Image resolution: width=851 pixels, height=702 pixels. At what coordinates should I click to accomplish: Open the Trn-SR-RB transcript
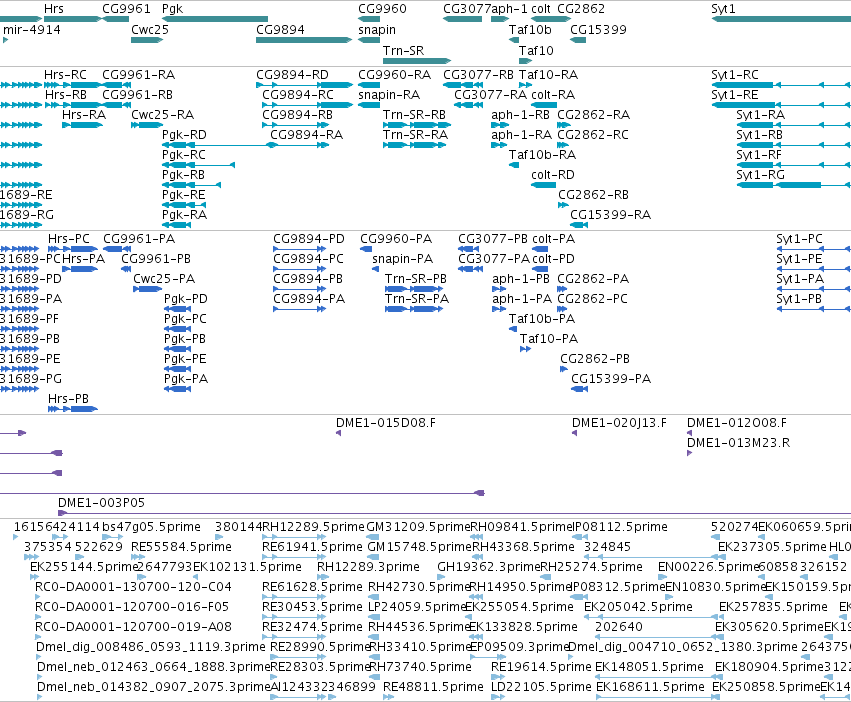coord(417,125)
